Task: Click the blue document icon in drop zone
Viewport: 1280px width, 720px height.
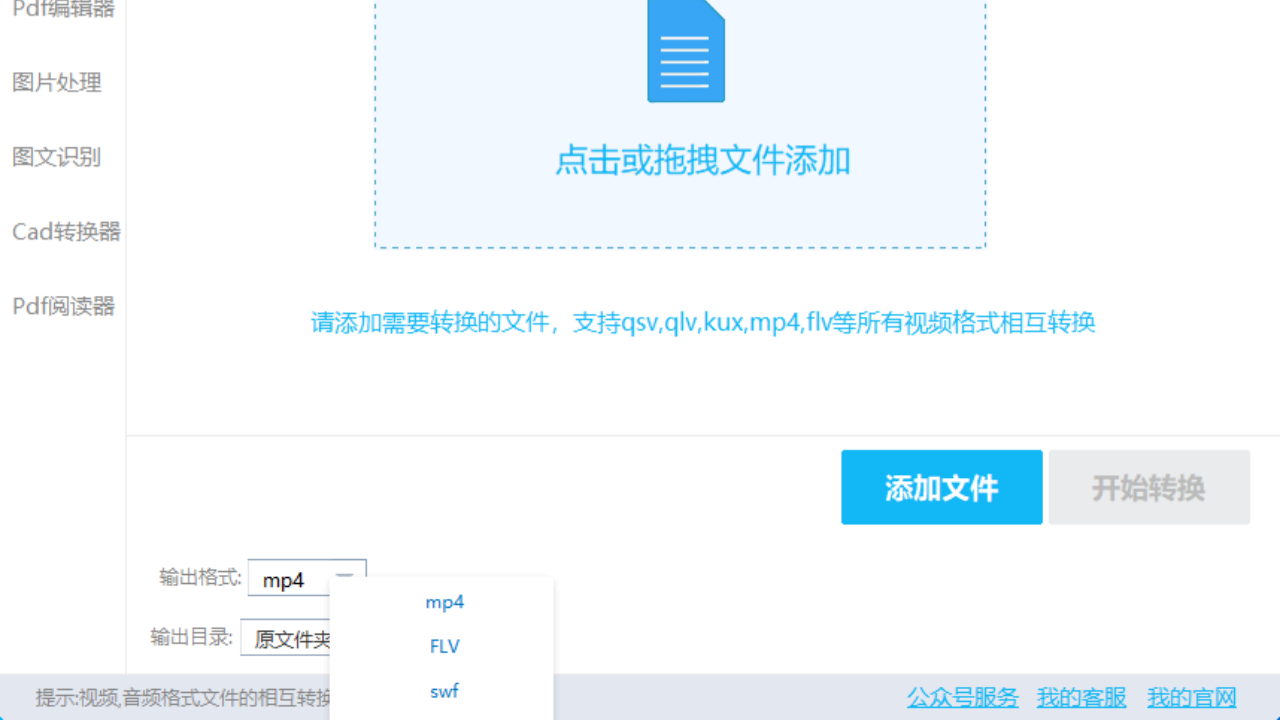Action: [x=686, y=50]
